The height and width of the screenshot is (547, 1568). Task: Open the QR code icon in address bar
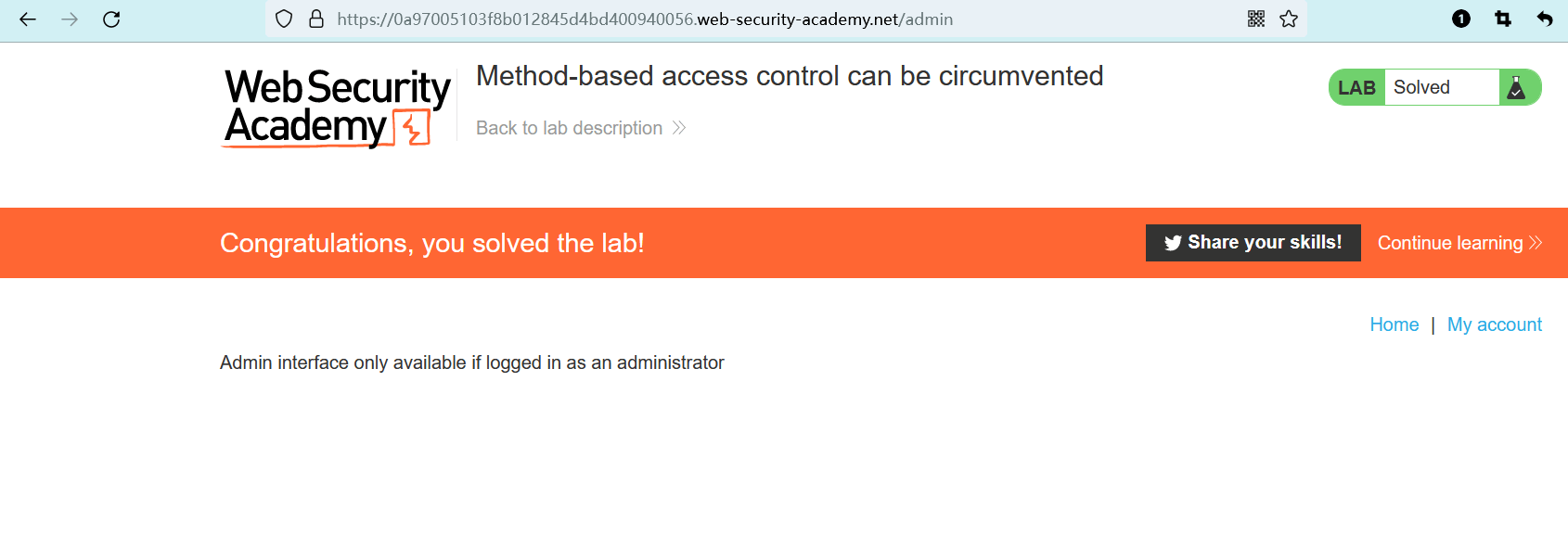1256,19
